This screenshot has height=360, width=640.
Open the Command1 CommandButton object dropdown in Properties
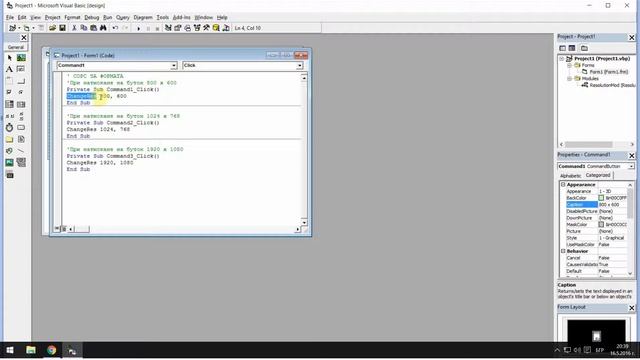(x=631, y=167)
